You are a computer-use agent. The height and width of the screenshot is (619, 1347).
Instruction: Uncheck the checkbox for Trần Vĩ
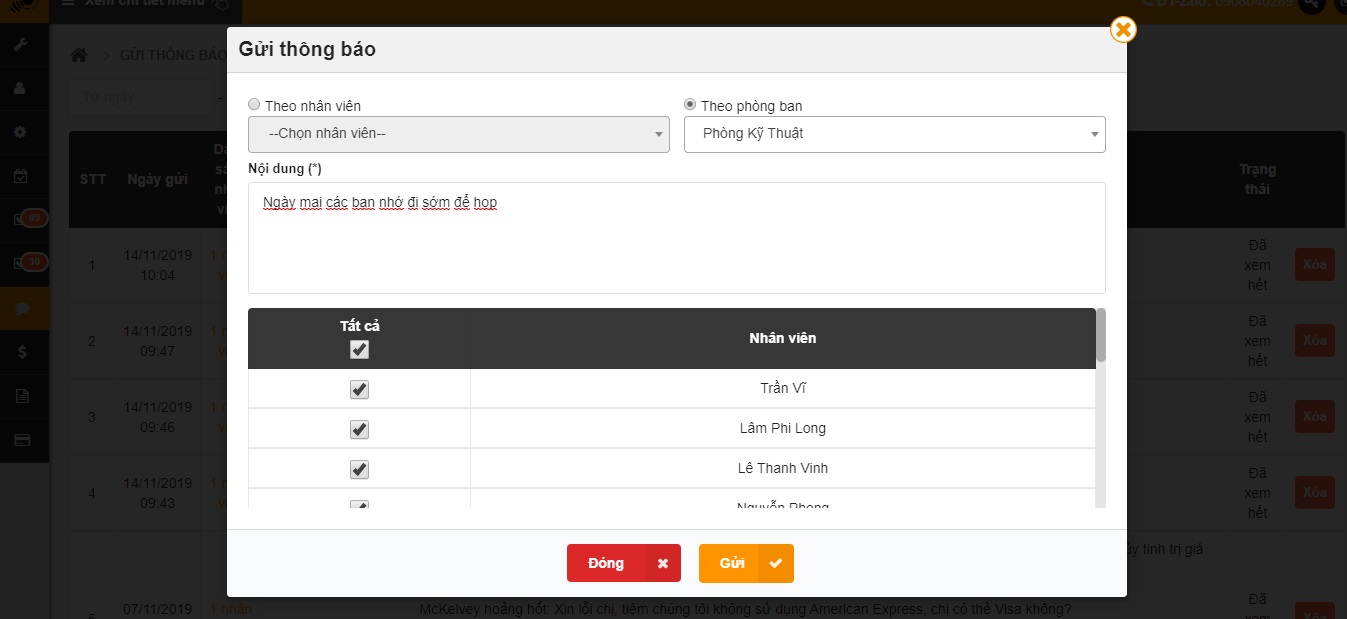pyautogui.click(x=359, y=389)
